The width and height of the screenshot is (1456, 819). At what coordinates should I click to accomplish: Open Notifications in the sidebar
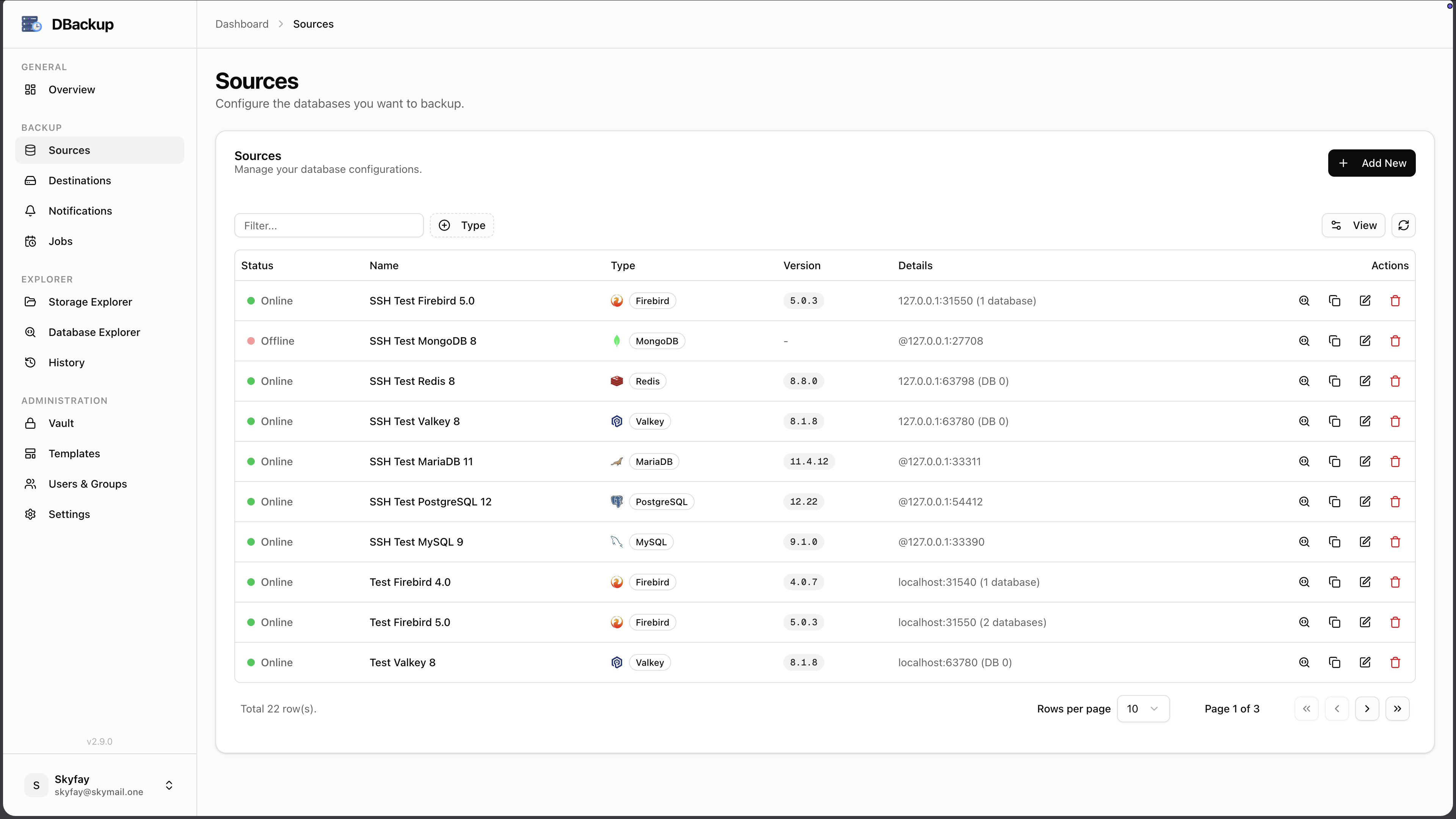99,211
